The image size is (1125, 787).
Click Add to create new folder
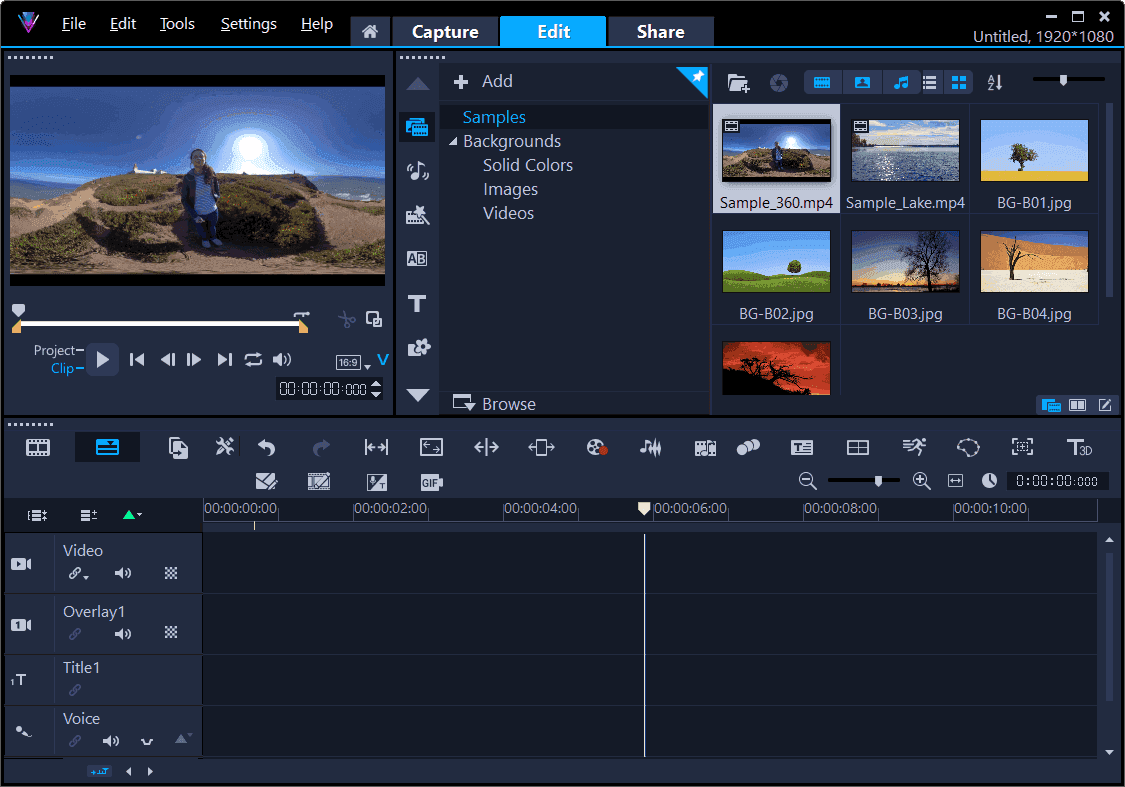484,82
